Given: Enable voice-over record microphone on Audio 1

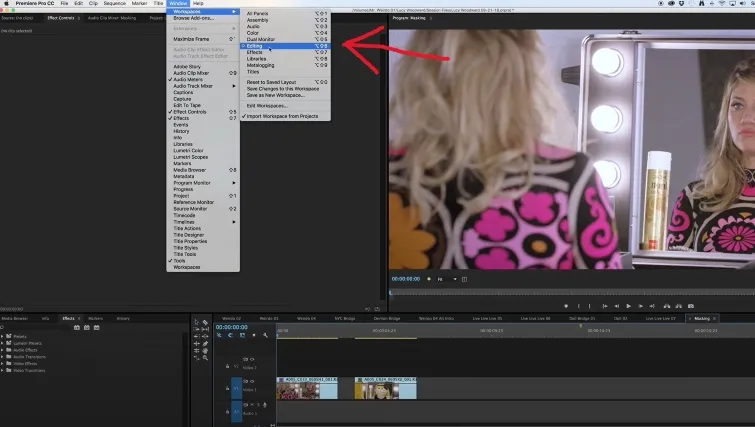Looking at the screenshot, I should (265, 405).
